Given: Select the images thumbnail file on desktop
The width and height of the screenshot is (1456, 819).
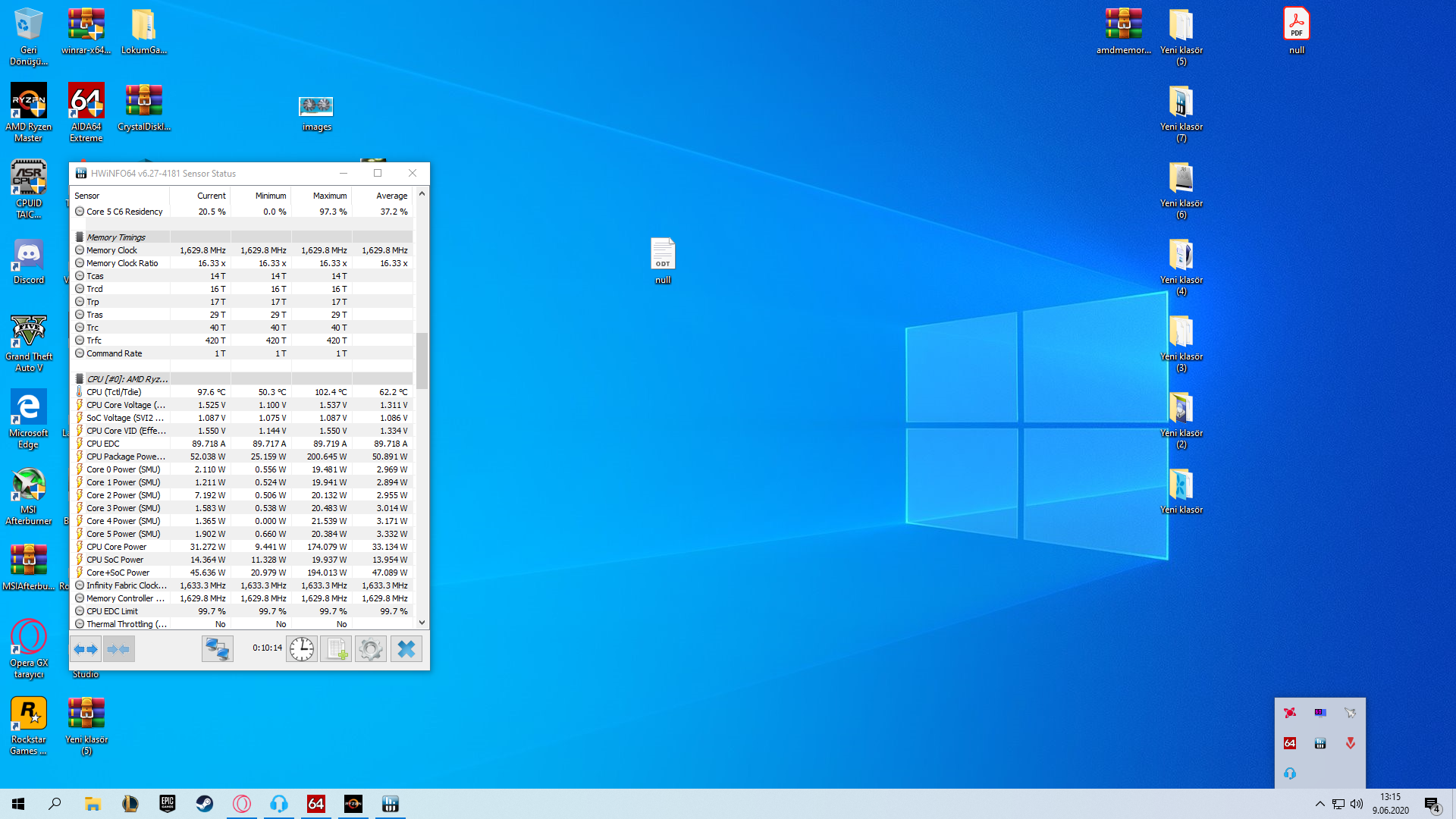Looking at the screenshot, I should click(317, 112).
